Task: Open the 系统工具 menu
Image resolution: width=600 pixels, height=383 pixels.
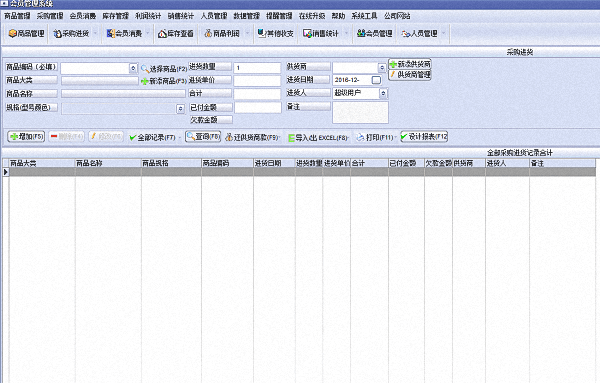Action: click(364, 16)
